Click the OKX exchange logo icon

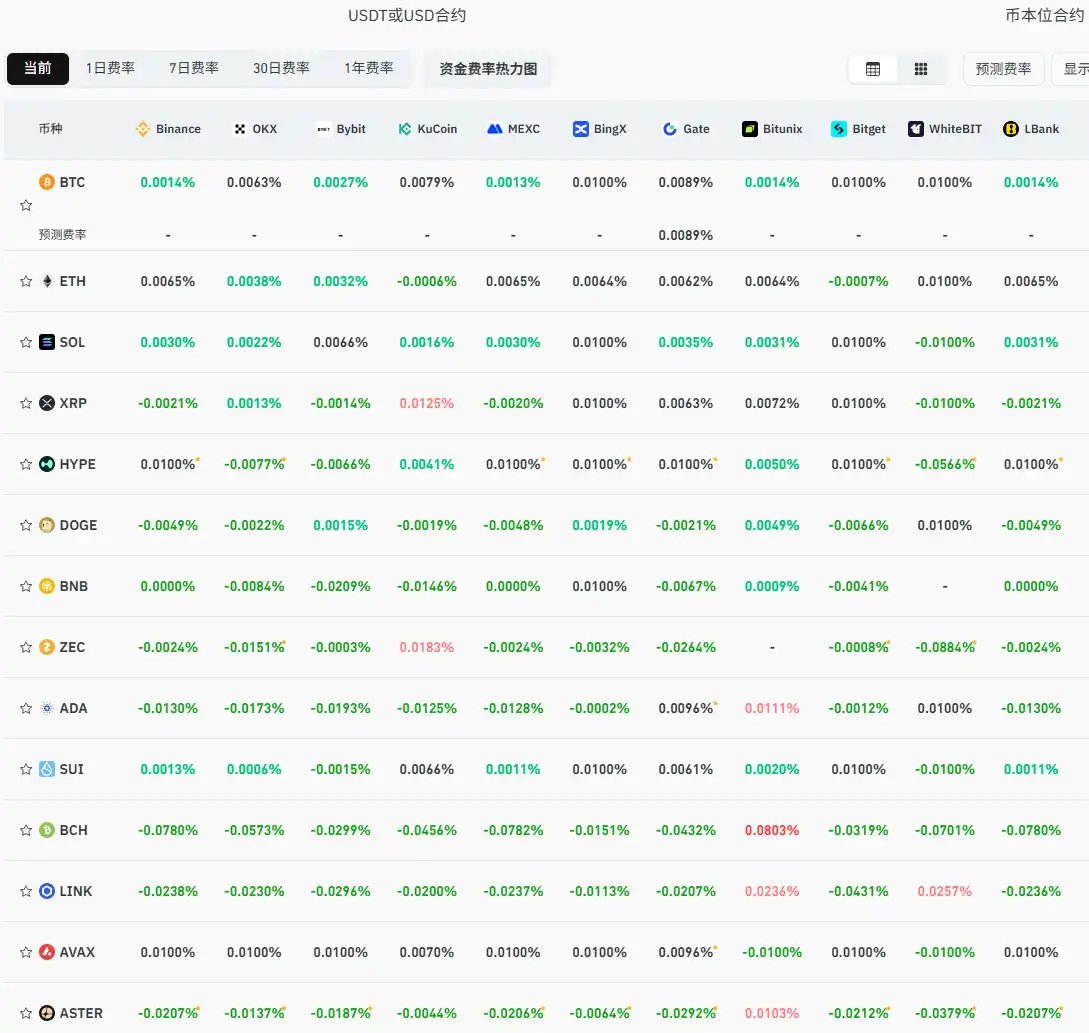240,129
